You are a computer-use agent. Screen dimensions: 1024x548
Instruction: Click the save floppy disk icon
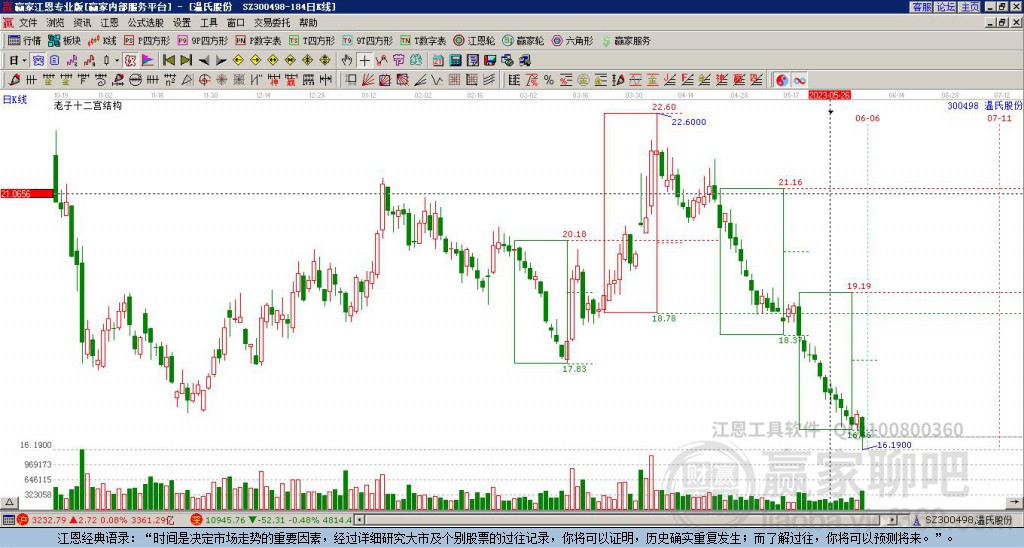click(x=490, y=61)
